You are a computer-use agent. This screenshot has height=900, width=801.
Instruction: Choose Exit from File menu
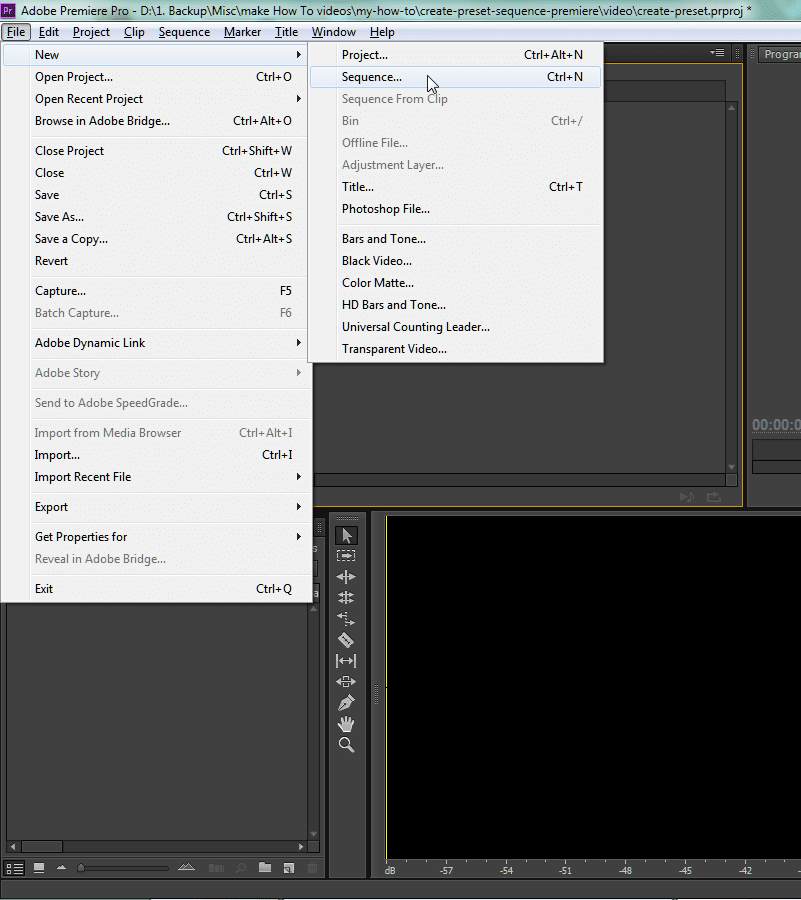point(155,589)
